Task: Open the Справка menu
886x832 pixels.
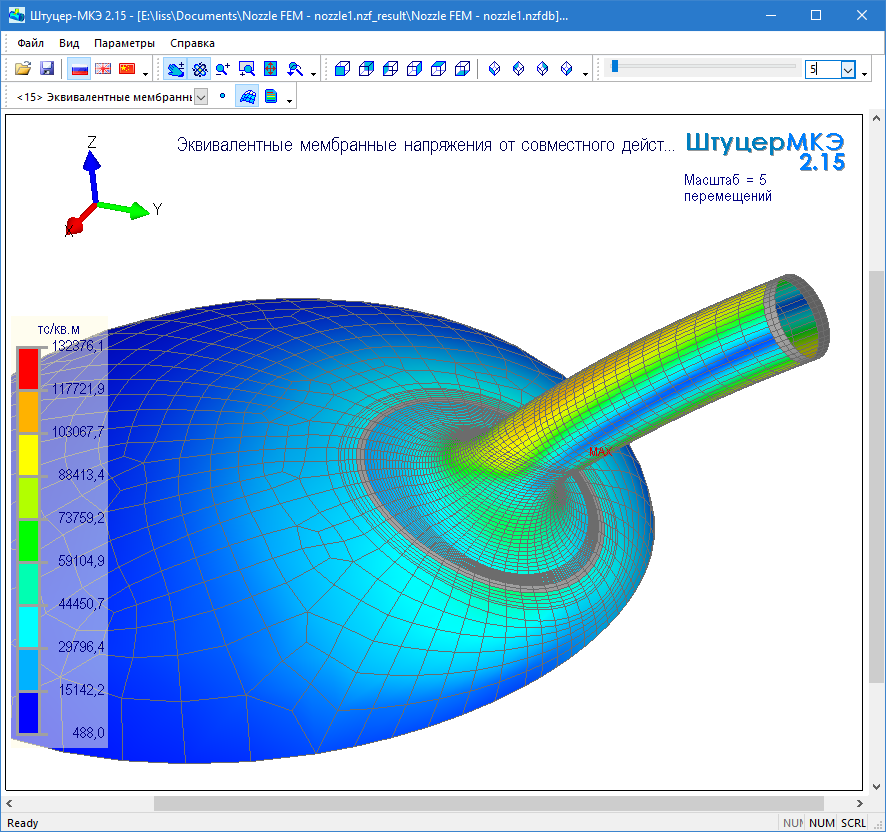Action: click(x=192, y=43)
